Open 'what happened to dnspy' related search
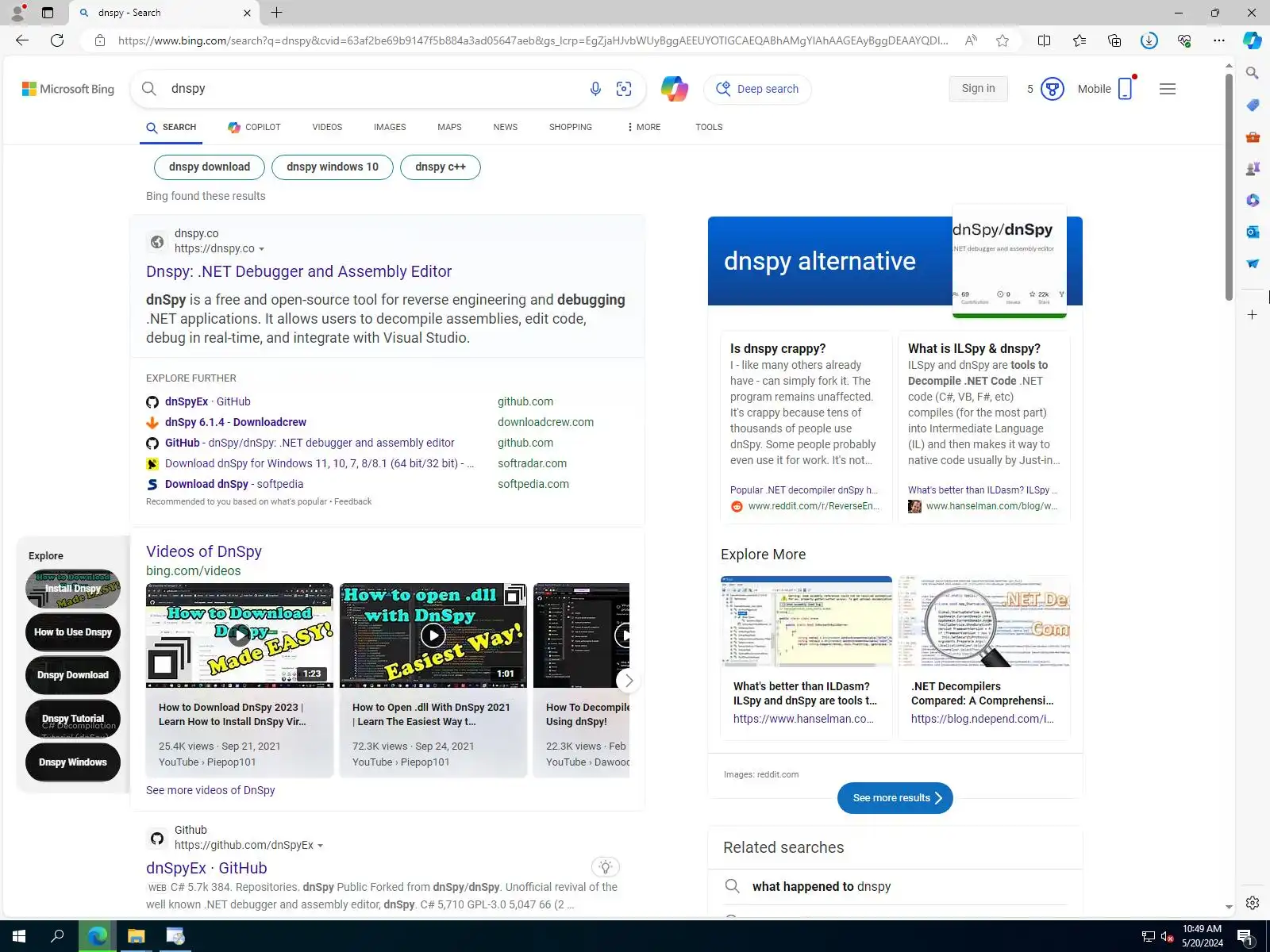1270x952 pixels. tap(822, 886)
